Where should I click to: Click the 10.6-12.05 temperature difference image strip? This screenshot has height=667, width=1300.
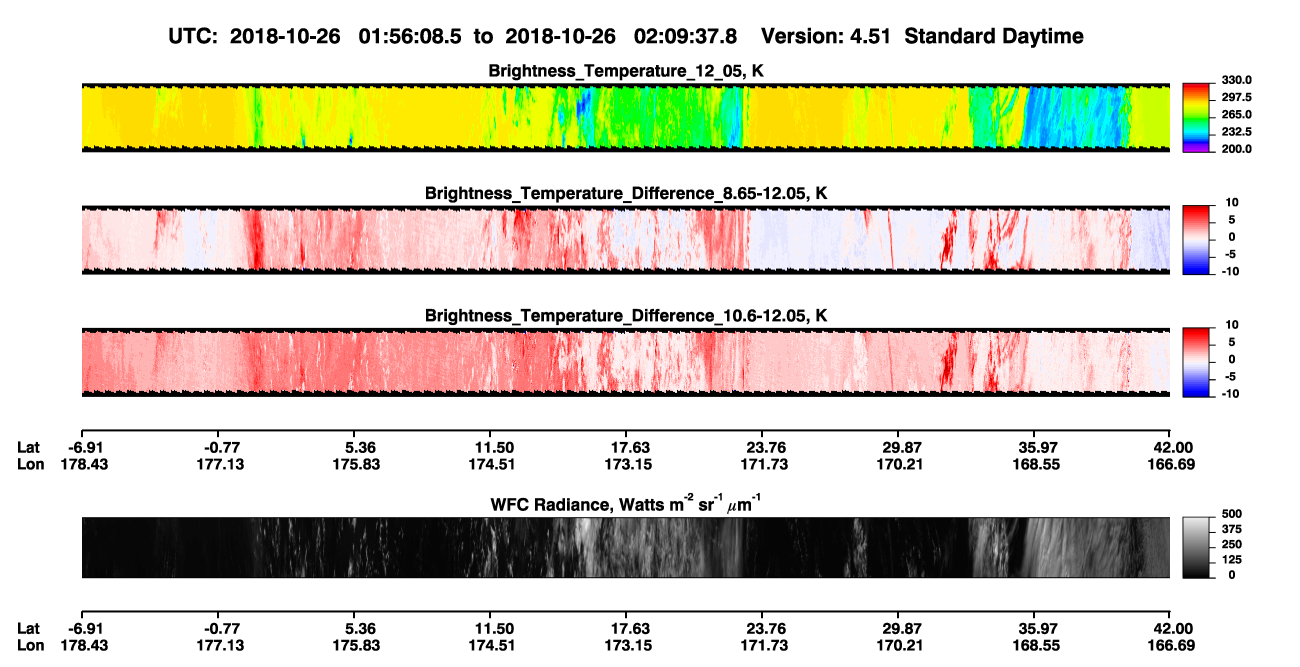pyautogui.click(x=625, y=361)
